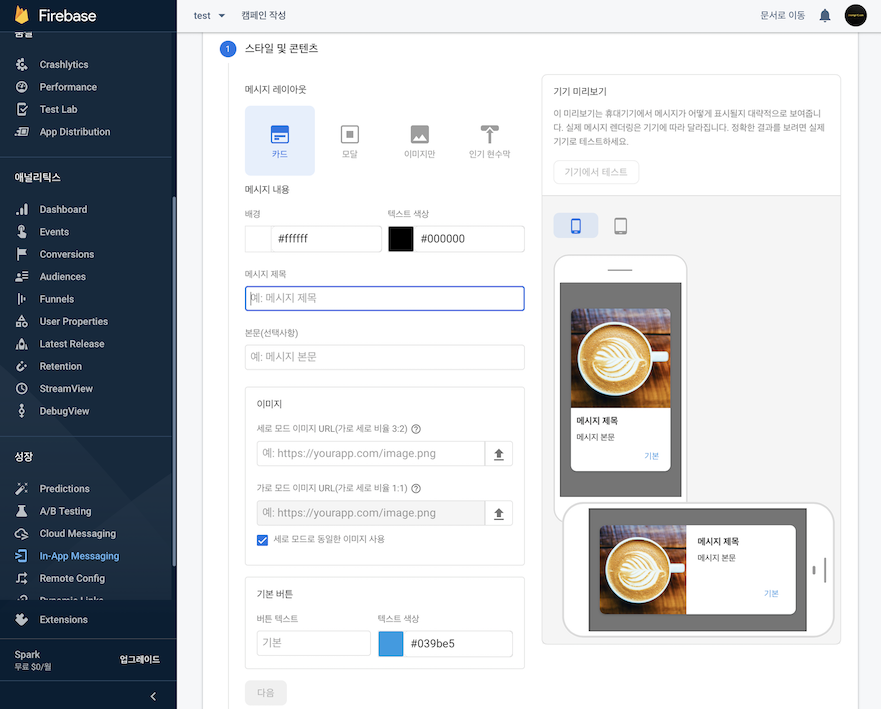Select the 카드 card layout
881x709 pixels.
point(280,141)
